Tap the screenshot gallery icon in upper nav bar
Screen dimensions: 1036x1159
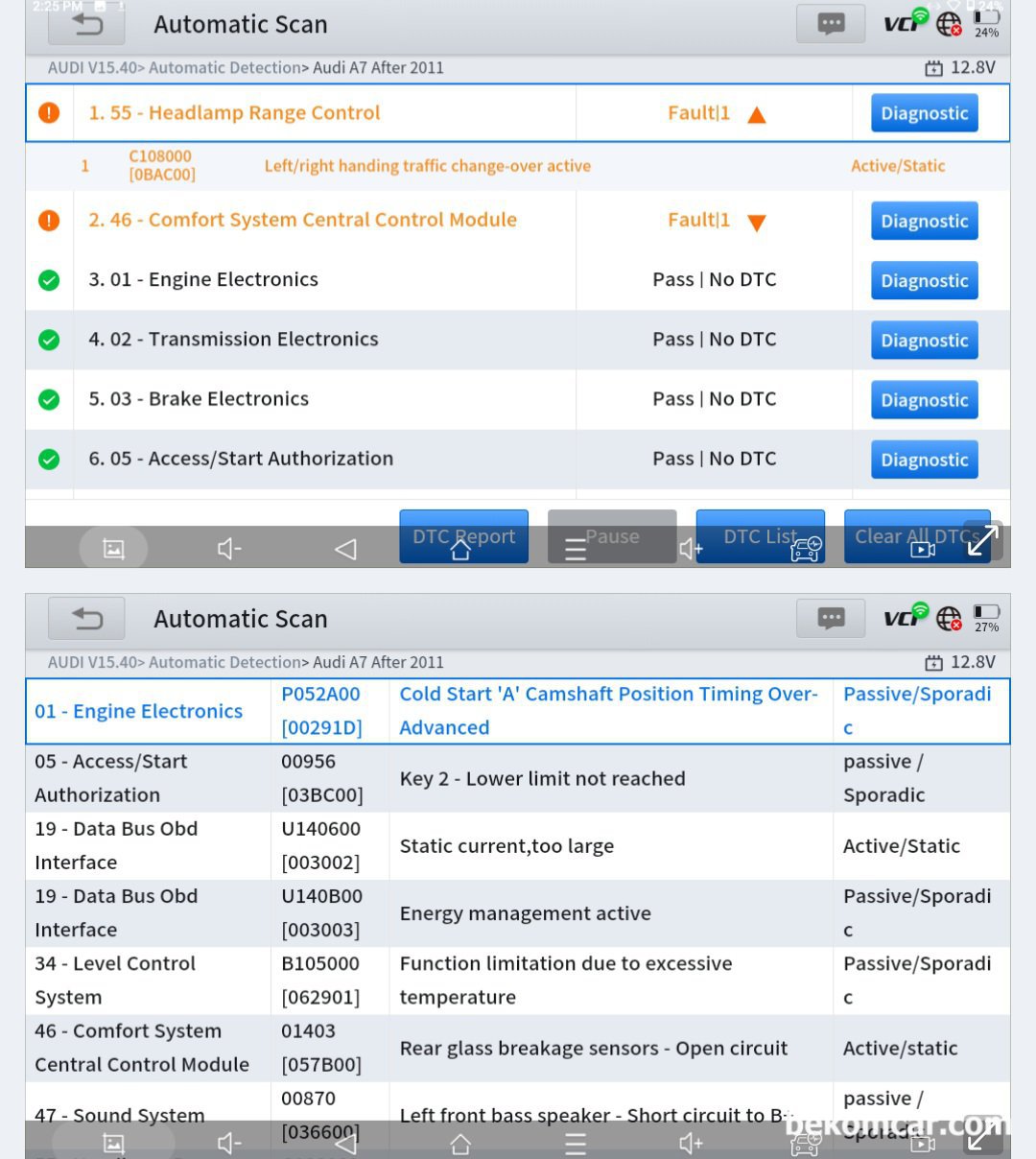coord(113,549)
